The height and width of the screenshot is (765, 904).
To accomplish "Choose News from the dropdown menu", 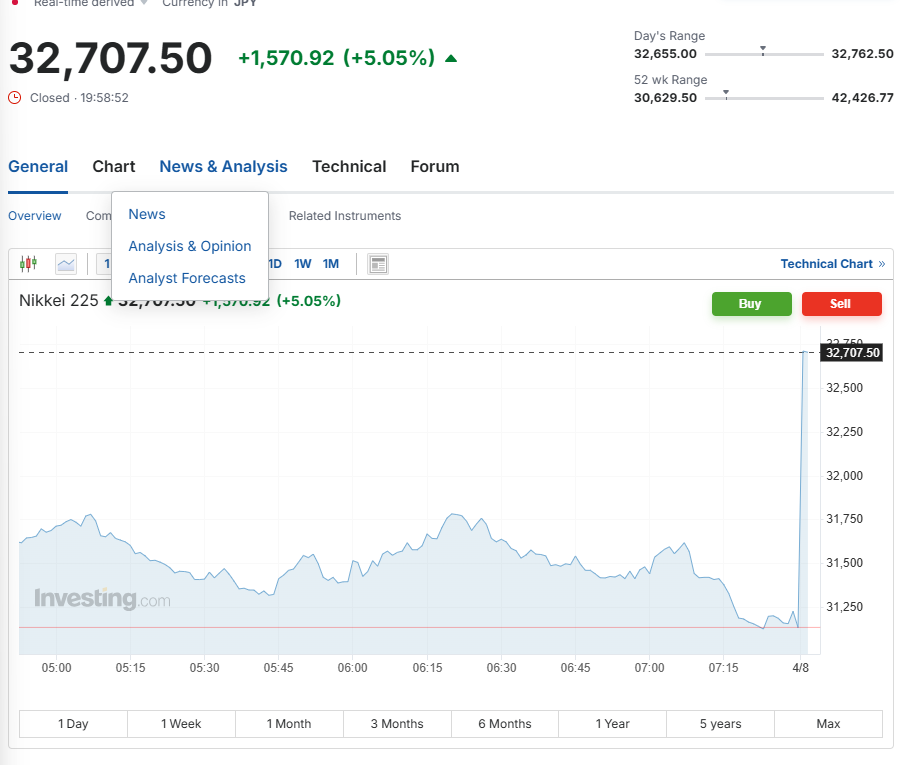I will click(x=147, y=214).
